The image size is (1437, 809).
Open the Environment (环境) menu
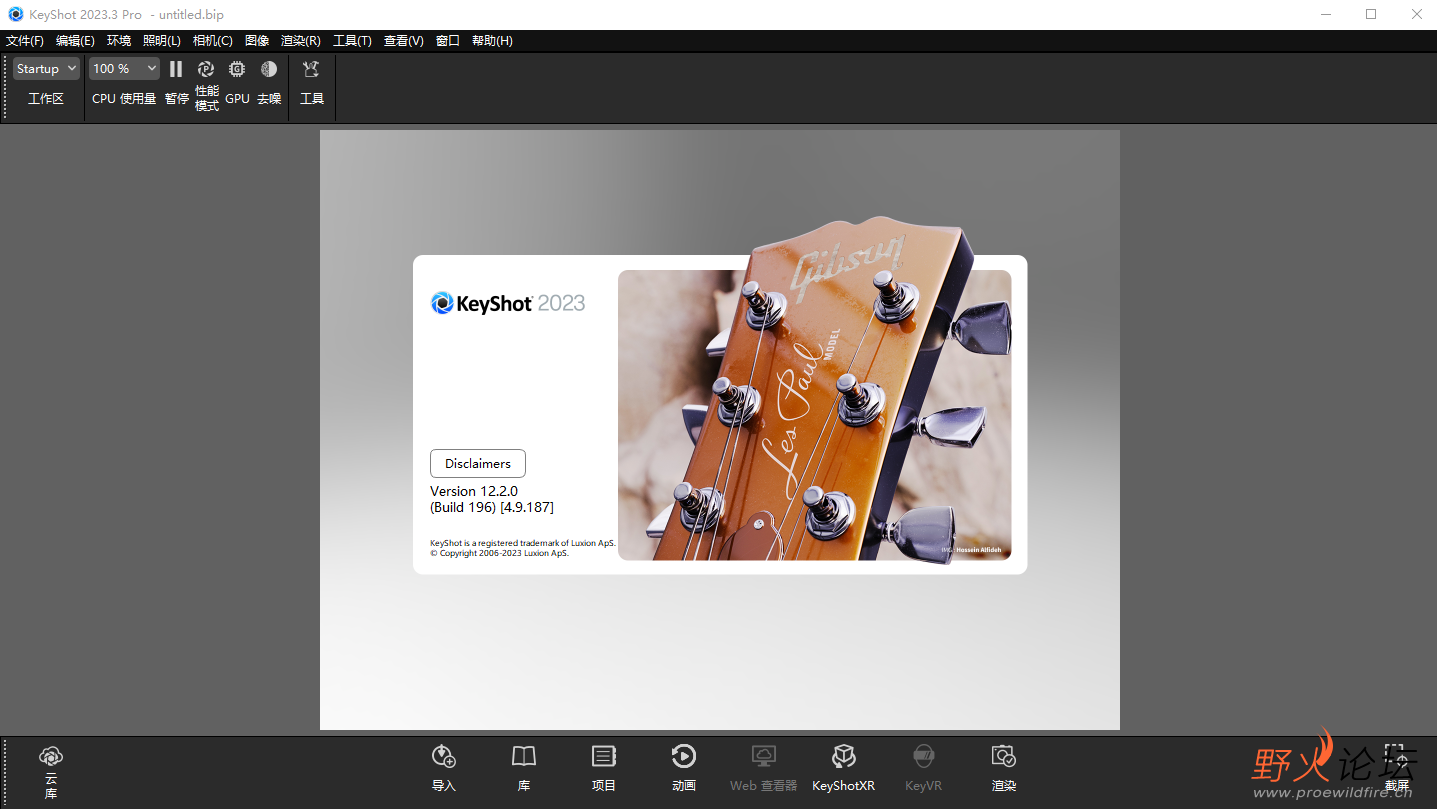tap(119, 41)
